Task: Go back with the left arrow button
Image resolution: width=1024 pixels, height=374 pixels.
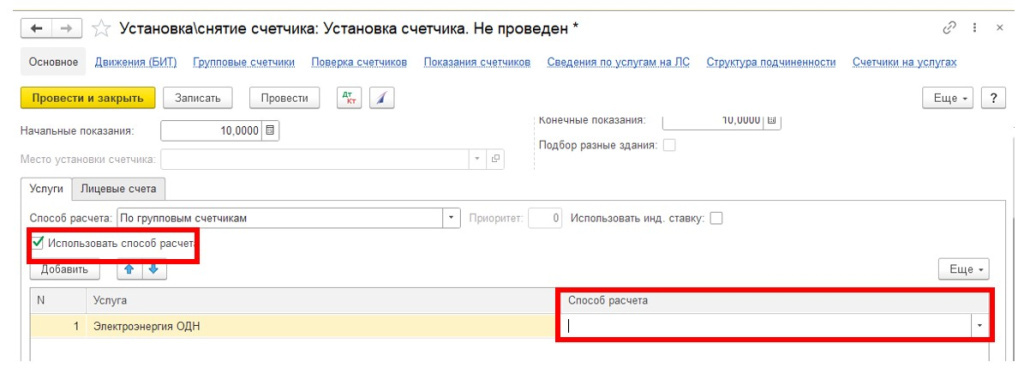Action: [37, 29]
